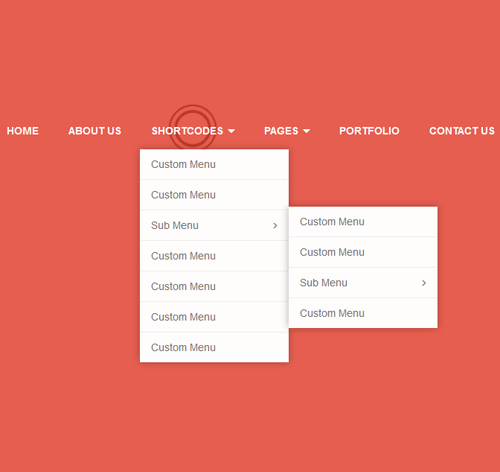Go to the ABOUT US page

pos(95,131)
